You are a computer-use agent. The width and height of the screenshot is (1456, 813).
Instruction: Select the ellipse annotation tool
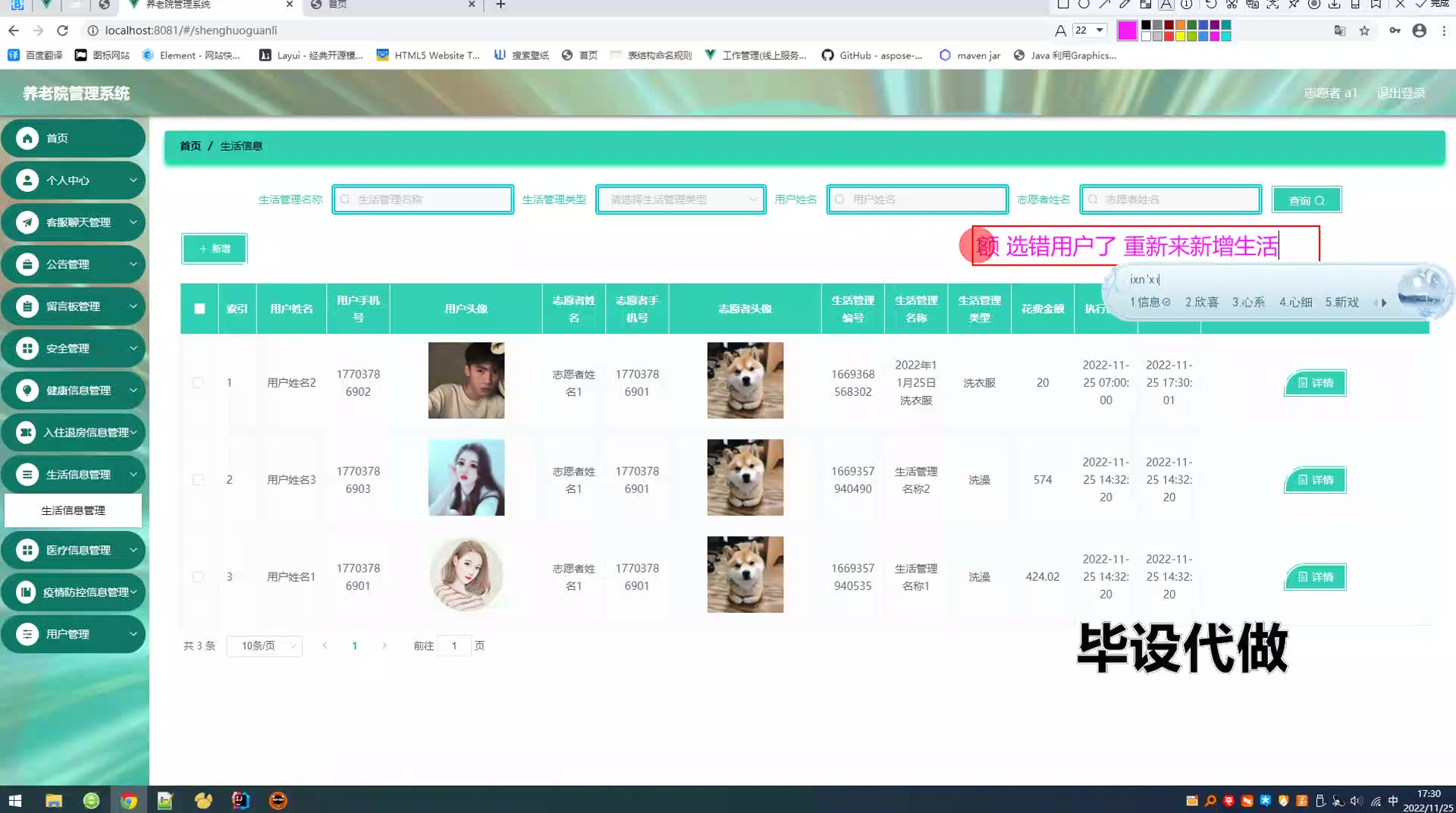coord(1084,4)
